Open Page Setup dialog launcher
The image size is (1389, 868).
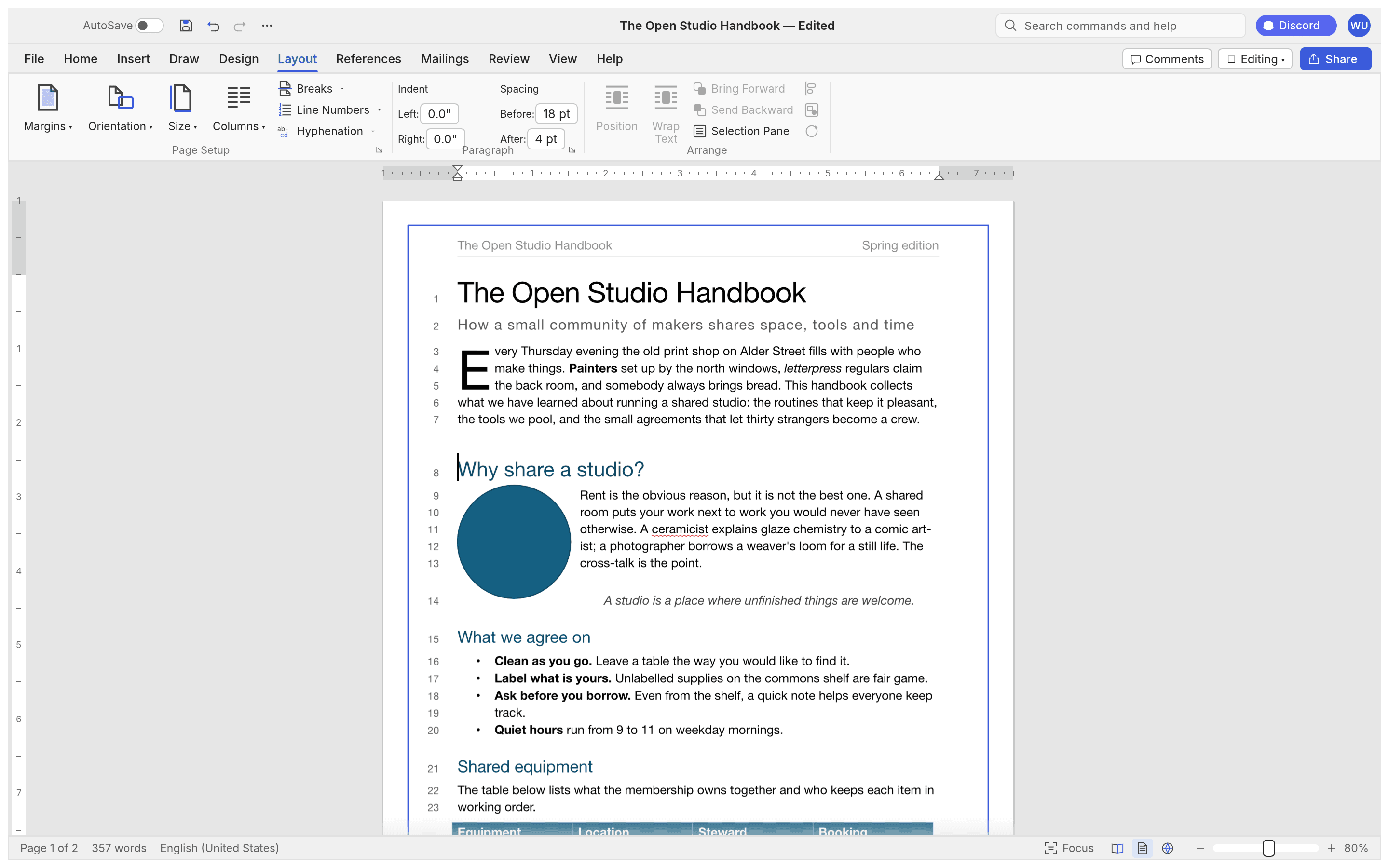(x=379, y=150)
